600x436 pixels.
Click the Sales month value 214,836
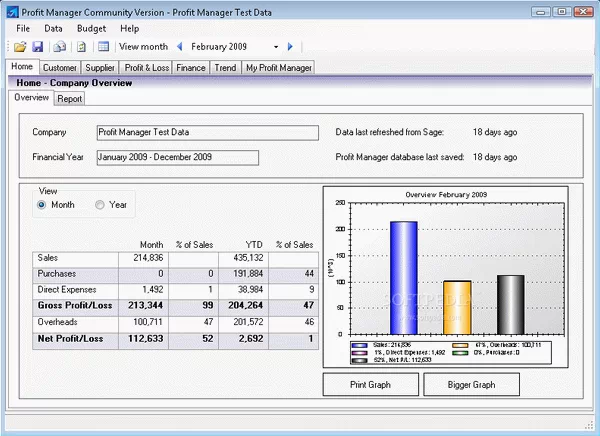[x=148, y=258]
